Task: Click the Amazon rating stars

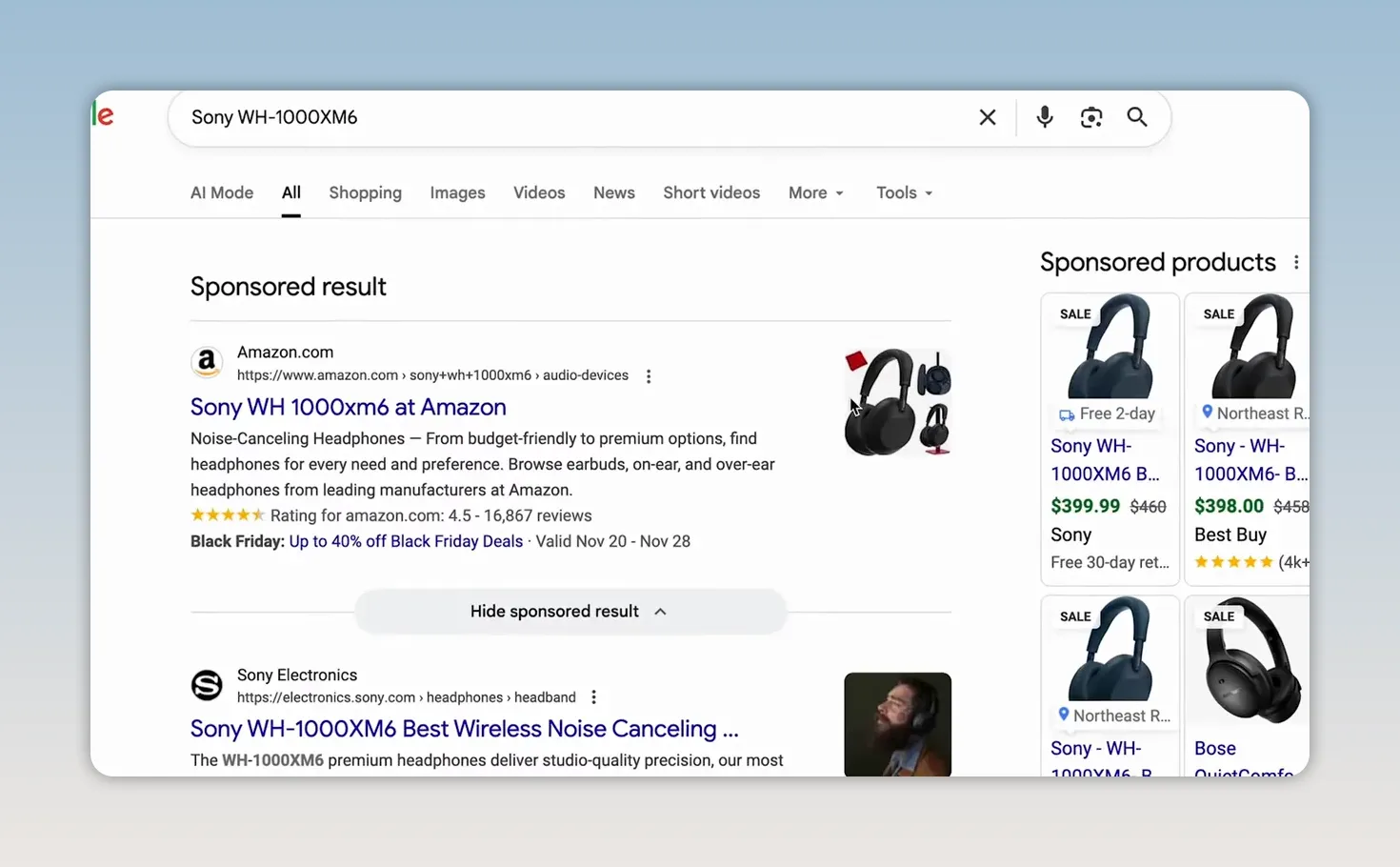Action: pyautogui.click(x=228, y=515)
